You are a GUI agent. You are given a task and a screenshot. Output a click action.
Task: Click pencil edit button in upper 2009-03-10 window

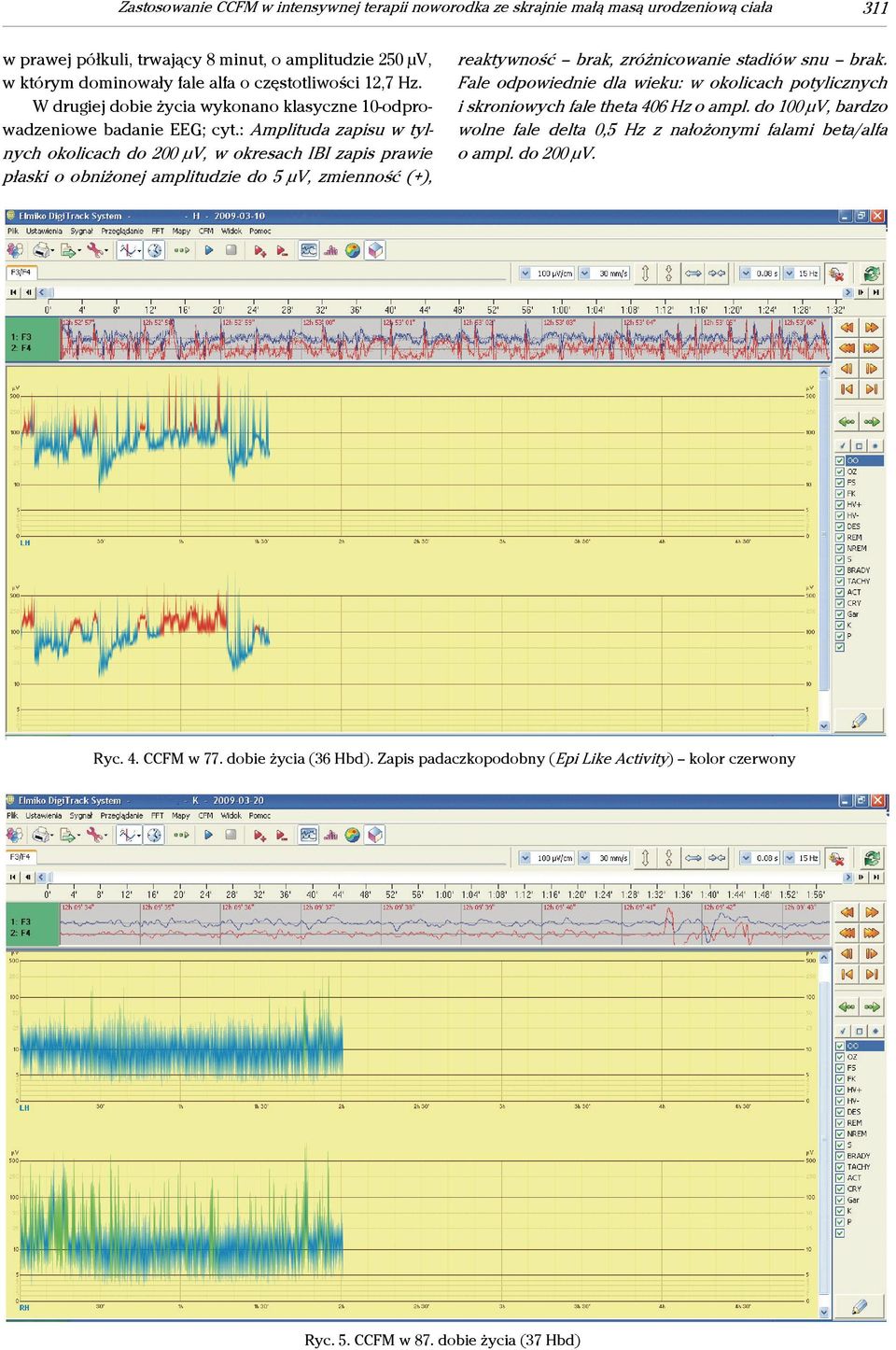[x=860, y=720]
